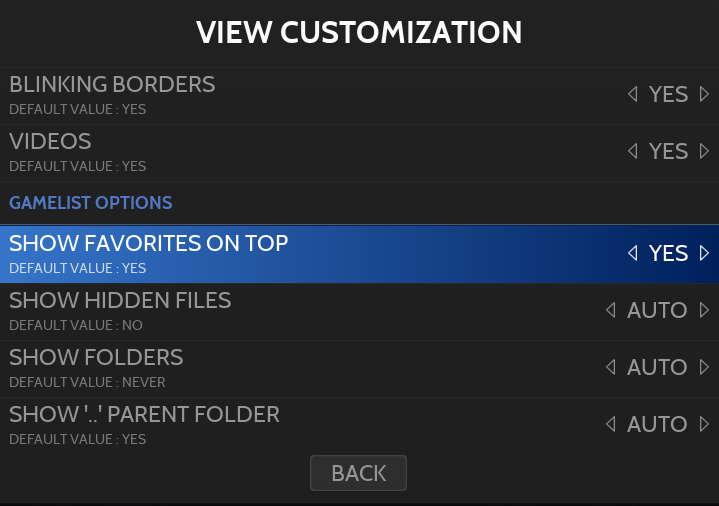Screen dimensions: 719x506
Task: Toggle Blinking Borders YES value
Action: 668,95
